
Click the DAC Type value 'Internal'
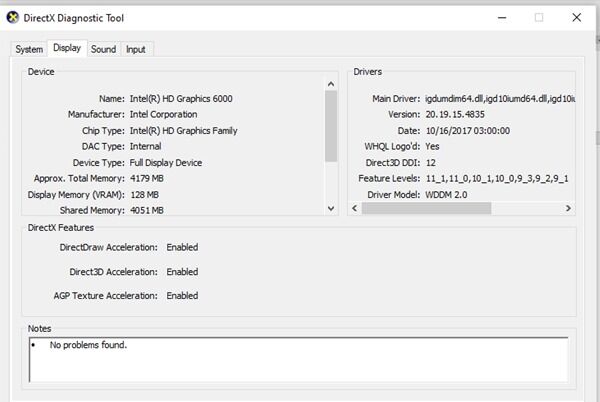[x=145, y=146]
